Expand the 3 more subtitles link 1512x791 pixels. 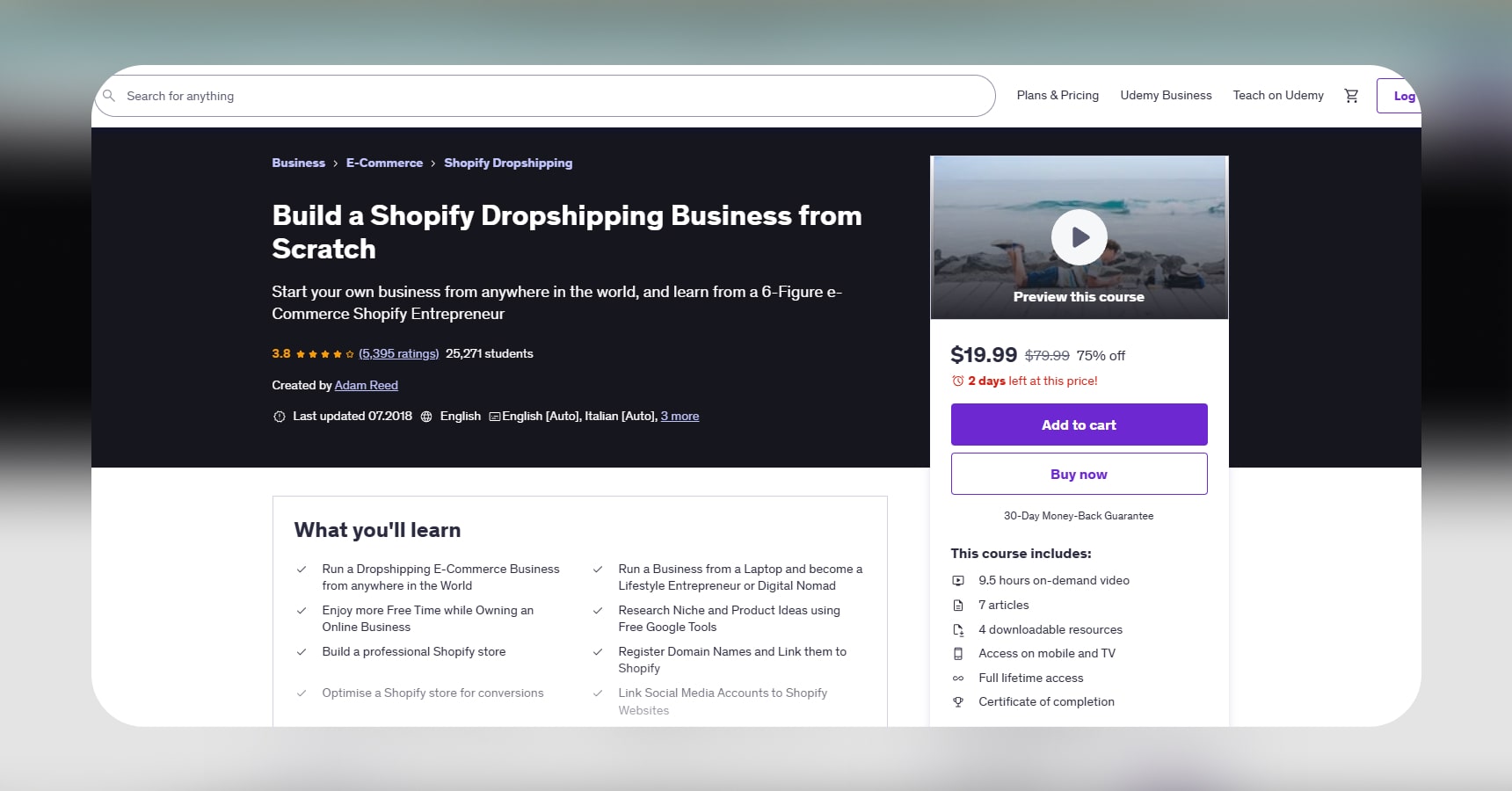680,416
